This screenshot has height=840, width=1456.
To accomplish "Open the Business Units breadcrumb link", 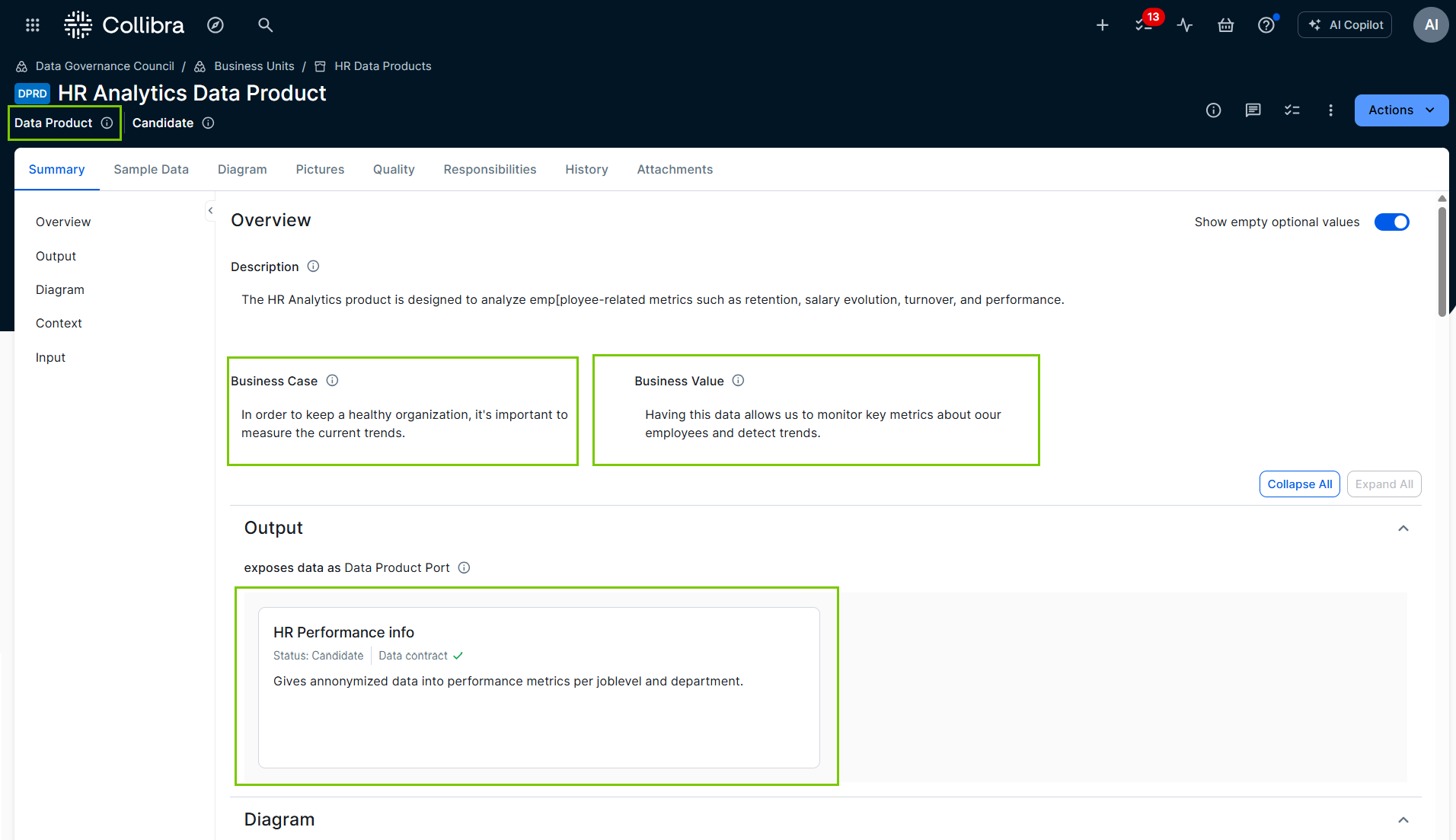I will (254, 65).
